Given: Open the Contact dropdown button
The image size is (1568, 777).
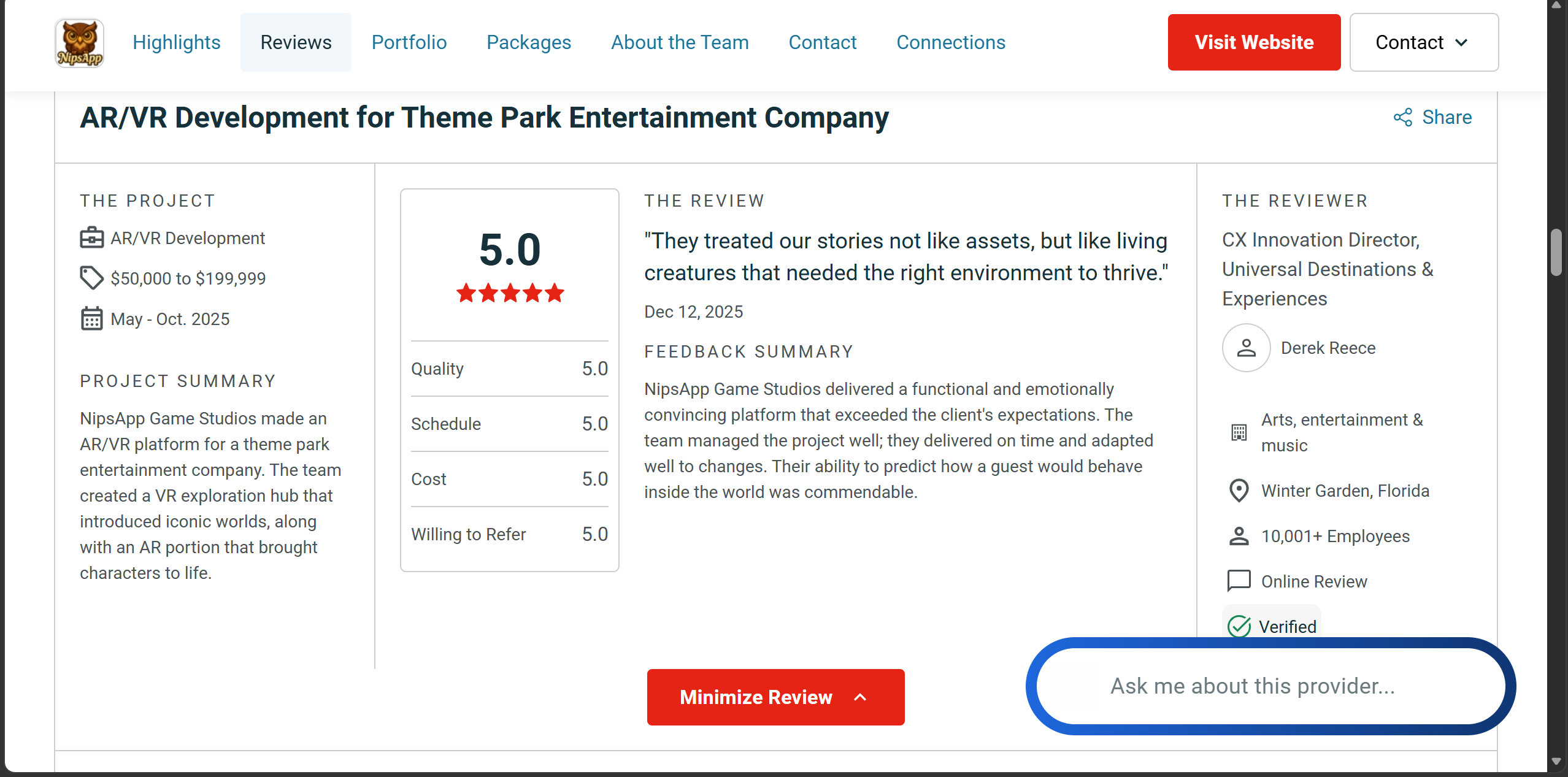Looking at the screenshot, I should coord(1424,42).
